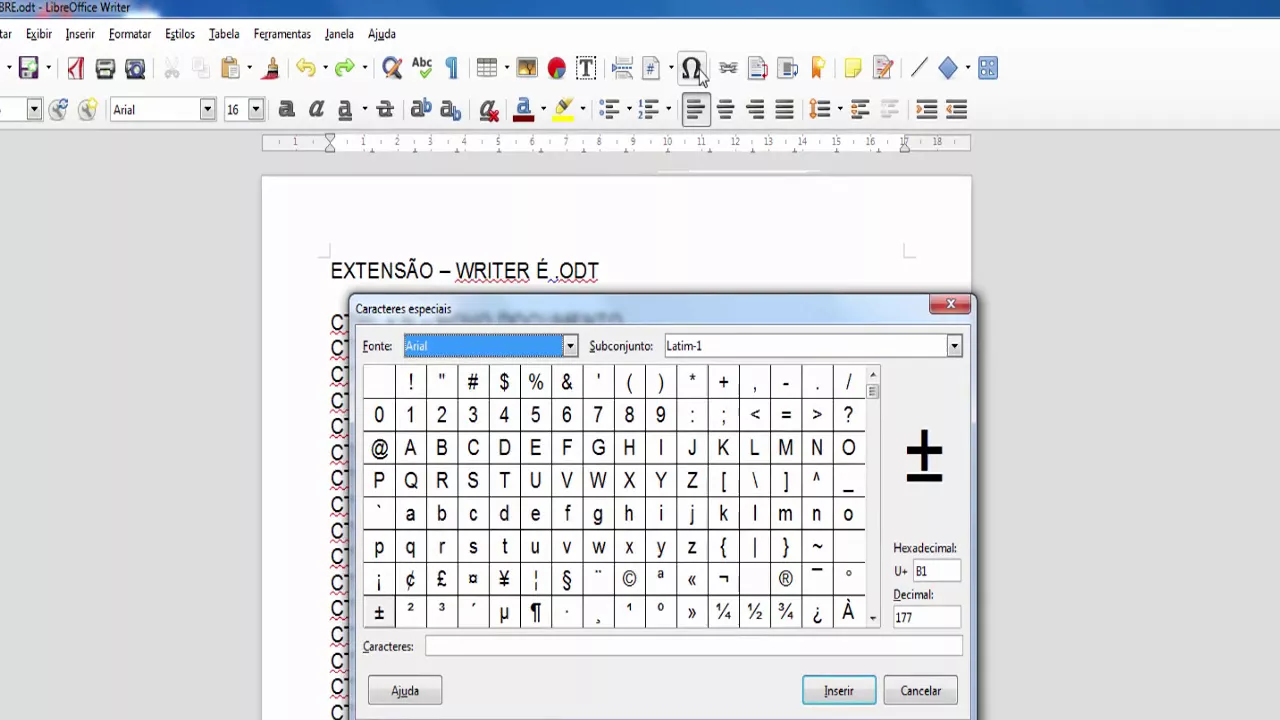Click the Insert Chart icon

(x=557, y=68)
